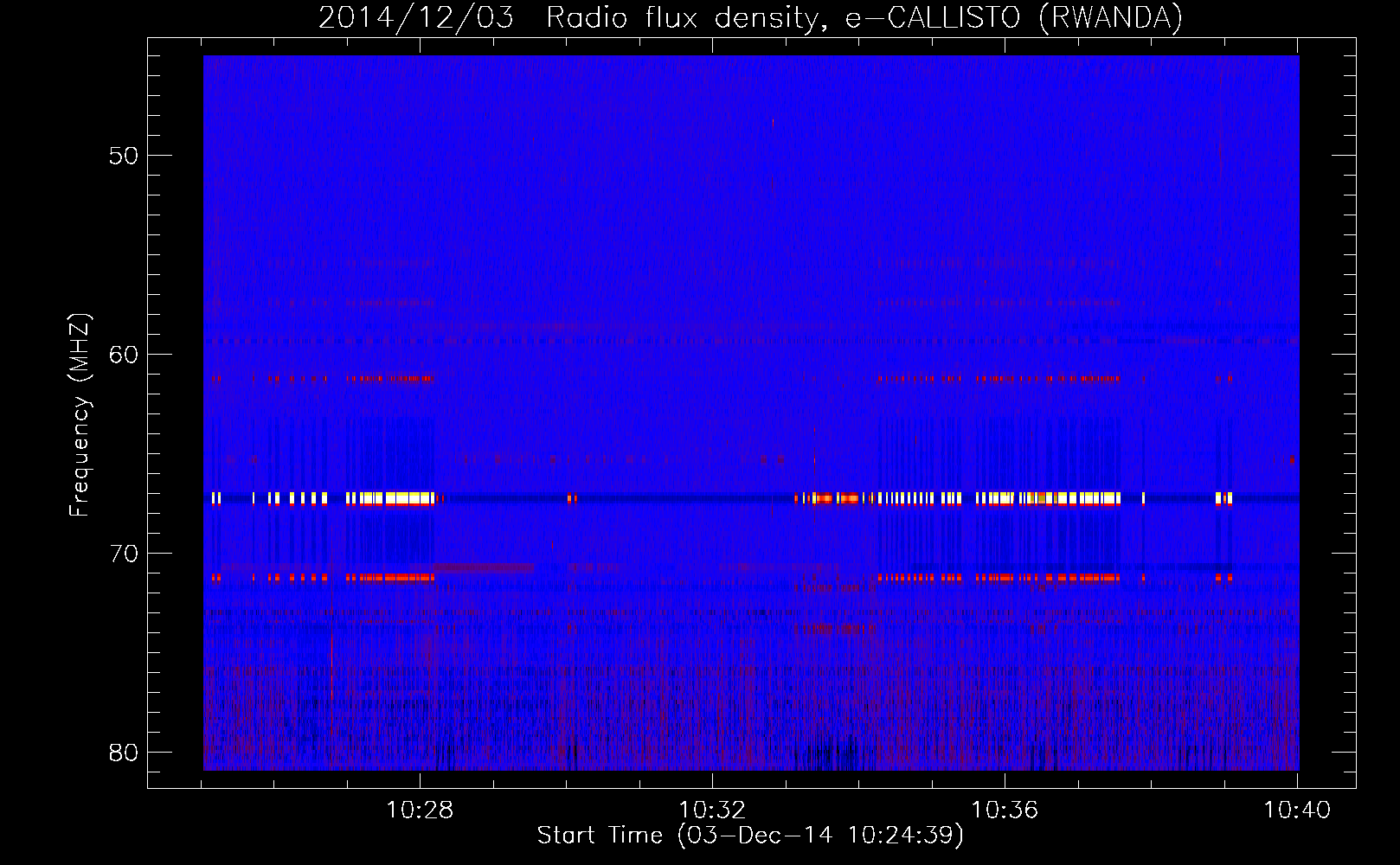Click the 10:40 time tick label
The width and height of the screenshot is (1400, 865).
coord(1297,811)
